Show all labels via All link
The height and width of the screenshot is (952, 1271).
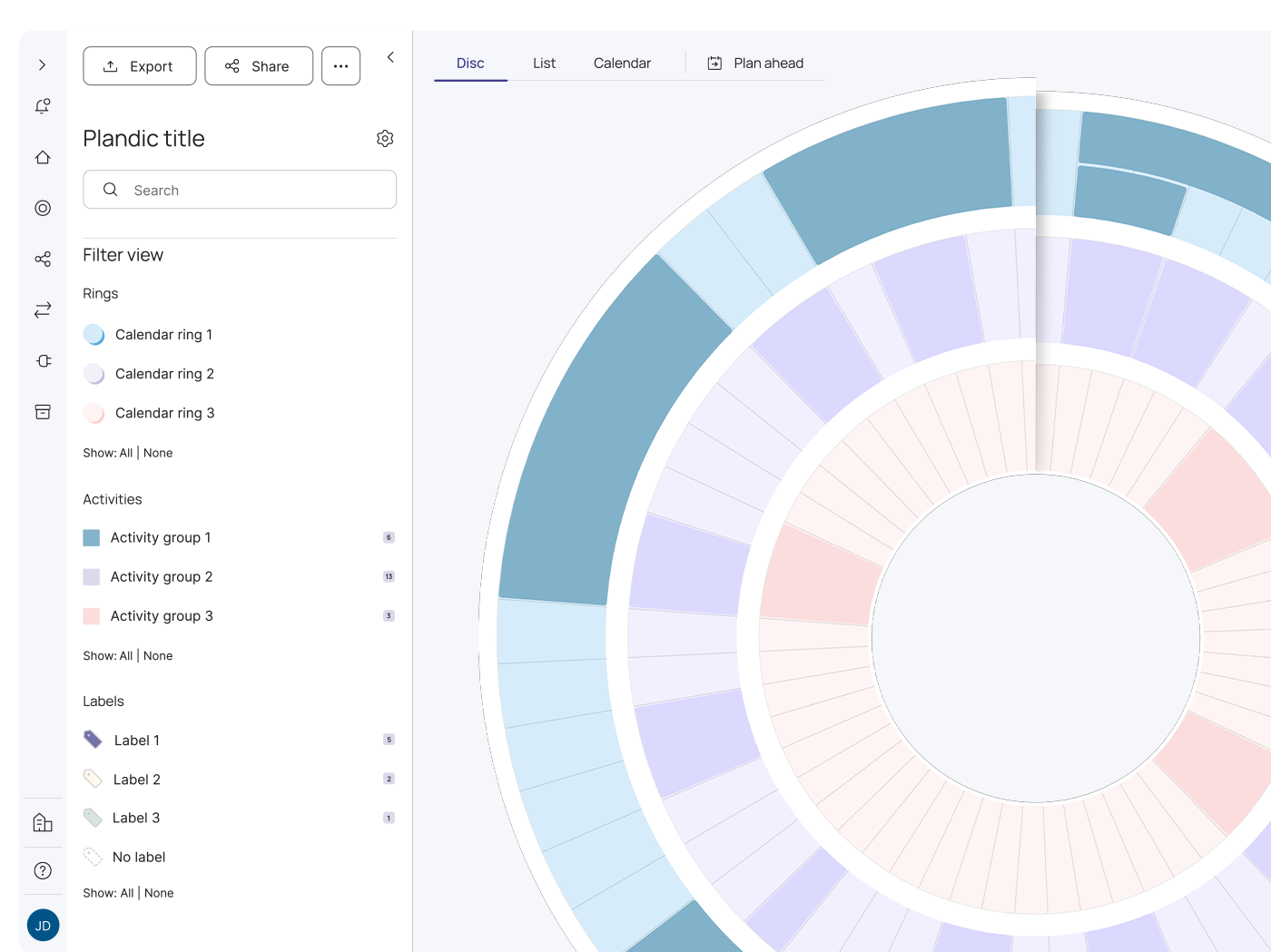pyautogui.click(x=127, y=893)
